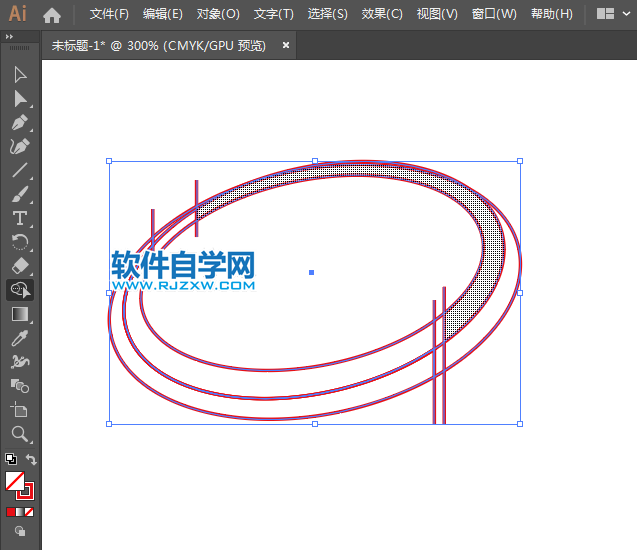Select the Gradient tool
The width and height of the screenshot is (637, 550).
click(x=20, y=314)
